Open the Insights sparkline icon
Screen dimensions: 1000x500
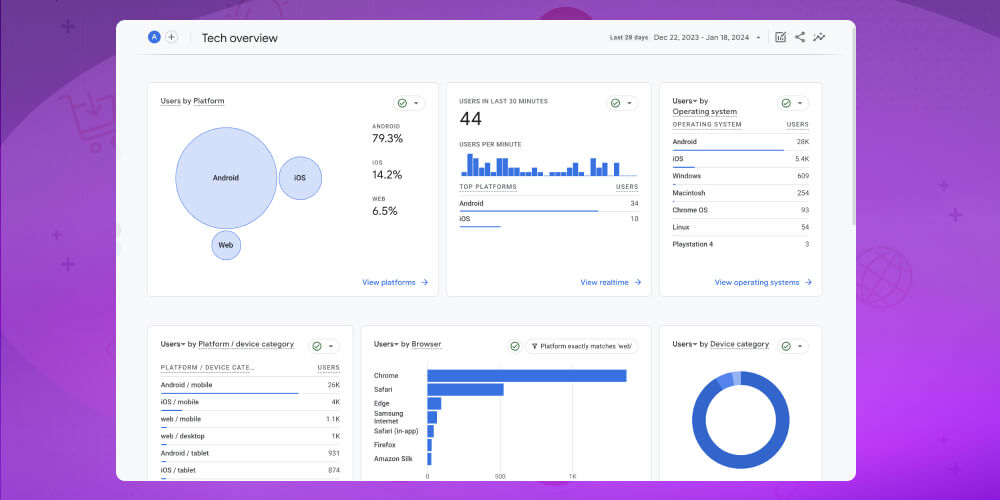pyautogui.click(x=819, y=37)
